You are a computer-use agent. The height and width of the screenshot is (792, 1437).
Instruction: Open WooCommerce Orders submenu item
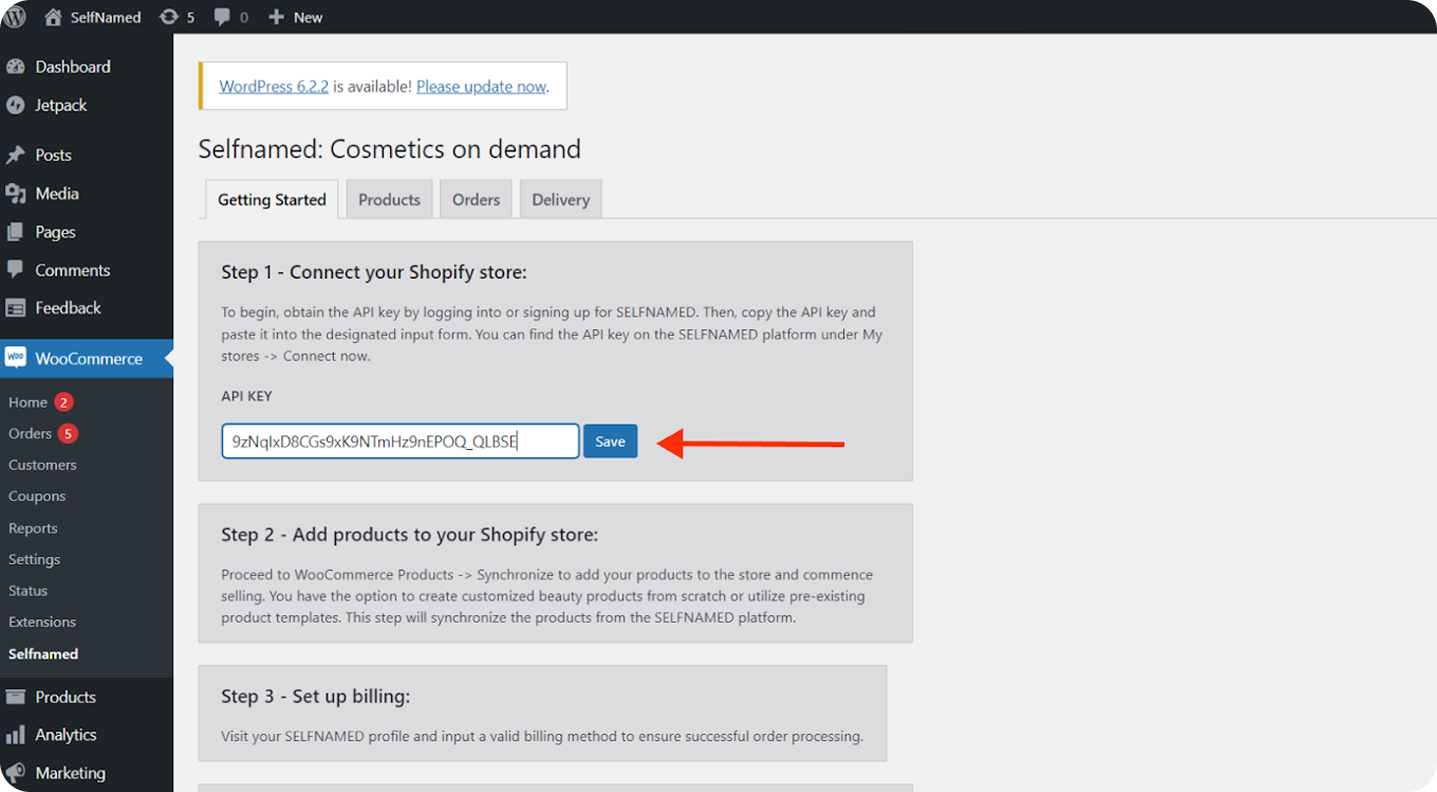point(30,433)
